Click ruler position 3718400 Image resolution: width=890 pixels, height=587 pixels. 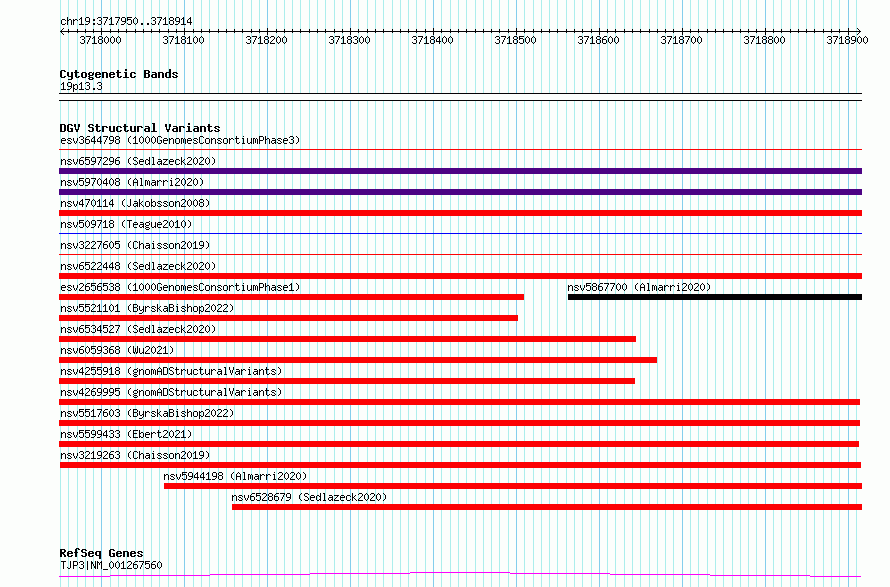click(433, 40)
